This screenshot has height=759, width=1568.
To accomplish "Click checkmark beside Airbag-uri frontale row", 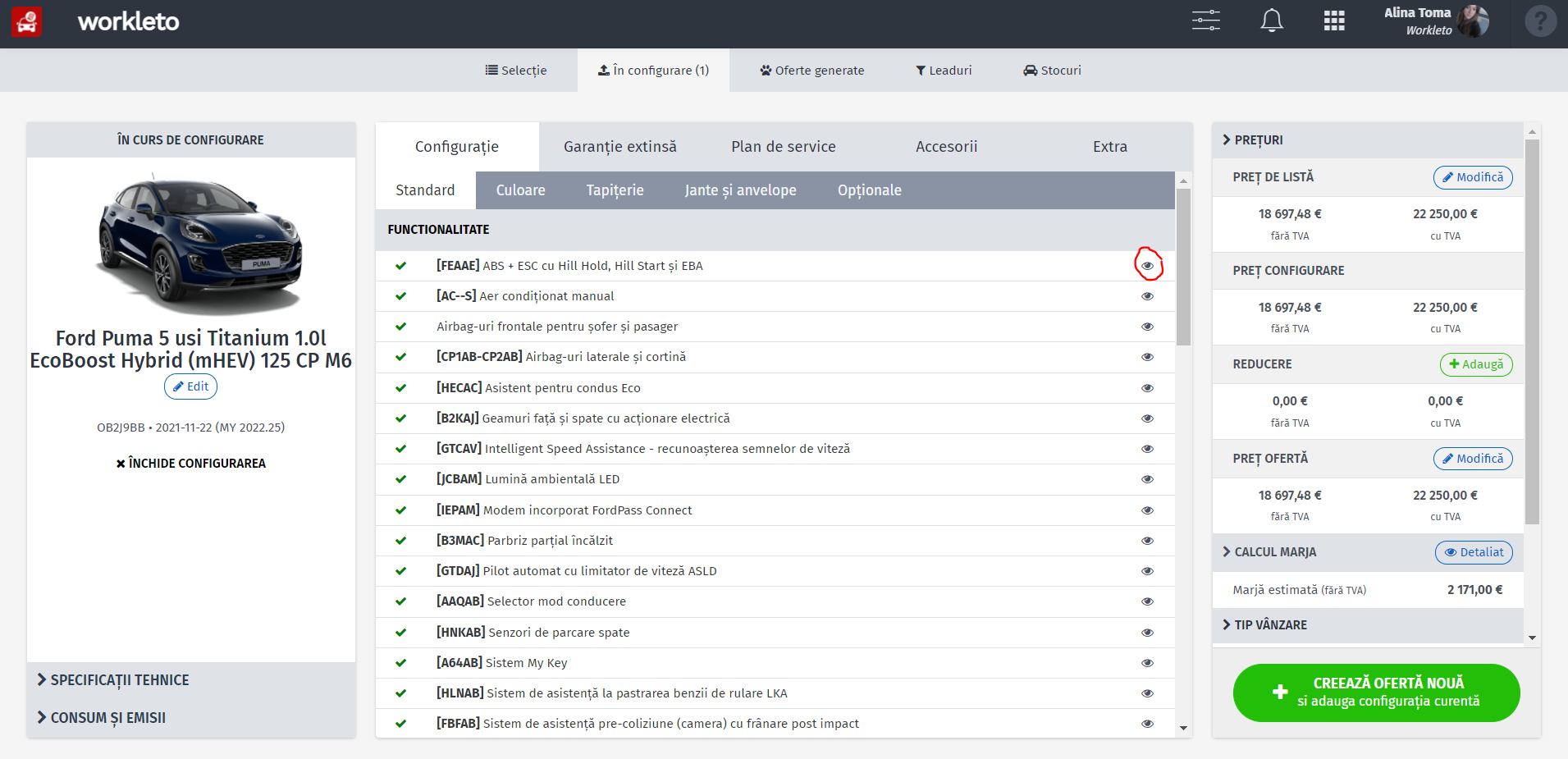I will pos(400,327).
